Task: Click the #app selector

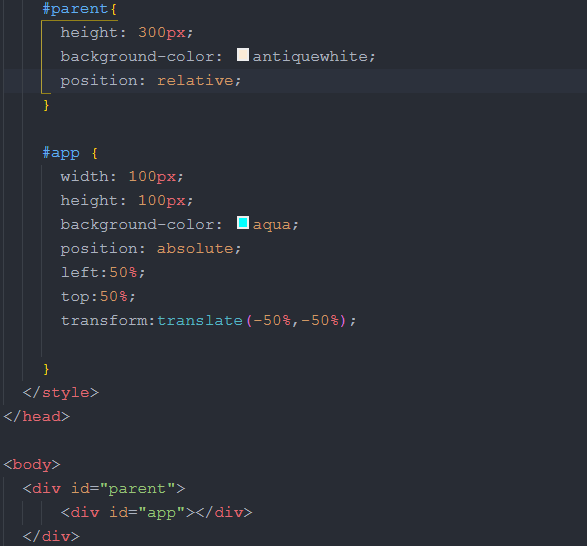Action: tap(61, 153)
